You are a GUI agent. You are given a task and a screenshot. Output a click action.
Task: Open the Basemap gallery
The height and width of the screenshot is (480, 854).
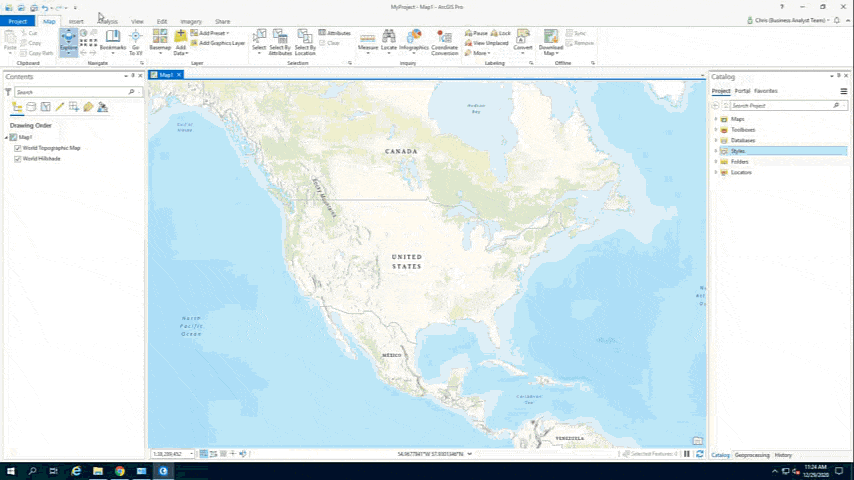(160, 42)
